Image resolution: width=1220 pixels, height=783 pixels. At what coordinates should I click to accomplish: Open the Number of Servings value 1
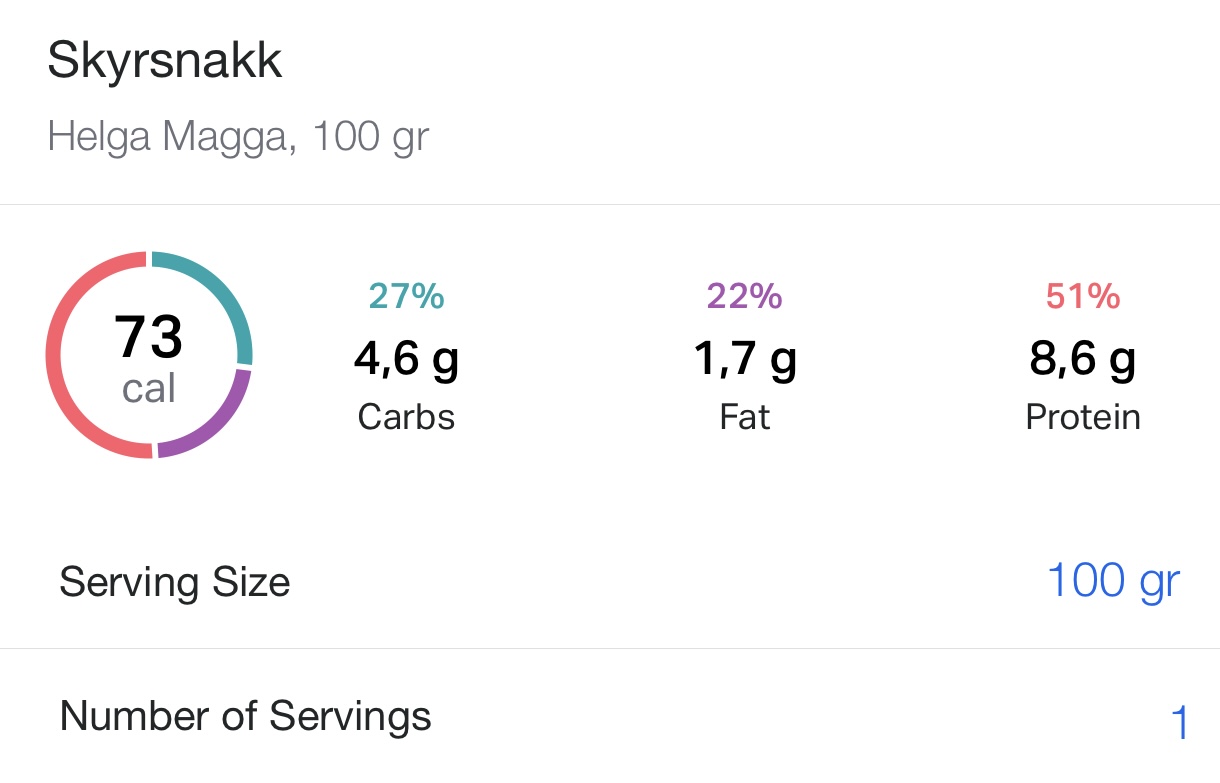point(1178,722)
